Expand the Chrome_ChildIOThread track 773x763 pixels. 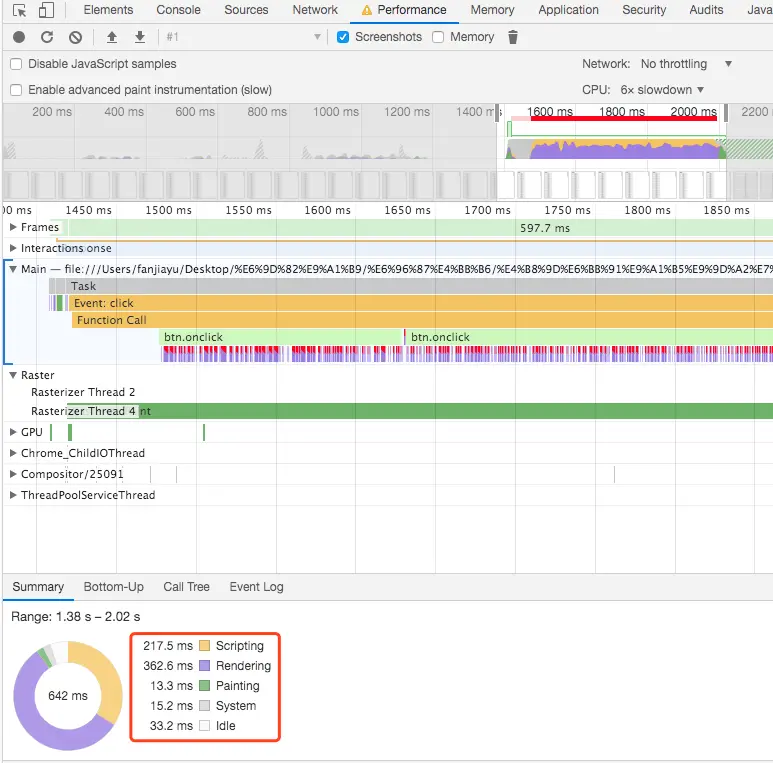click(x=13, y=453)
